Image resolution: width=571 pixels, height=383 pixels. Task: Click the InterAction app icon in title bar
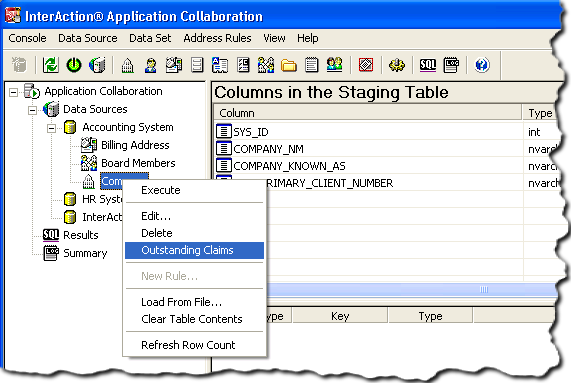(x=13, y=15)
